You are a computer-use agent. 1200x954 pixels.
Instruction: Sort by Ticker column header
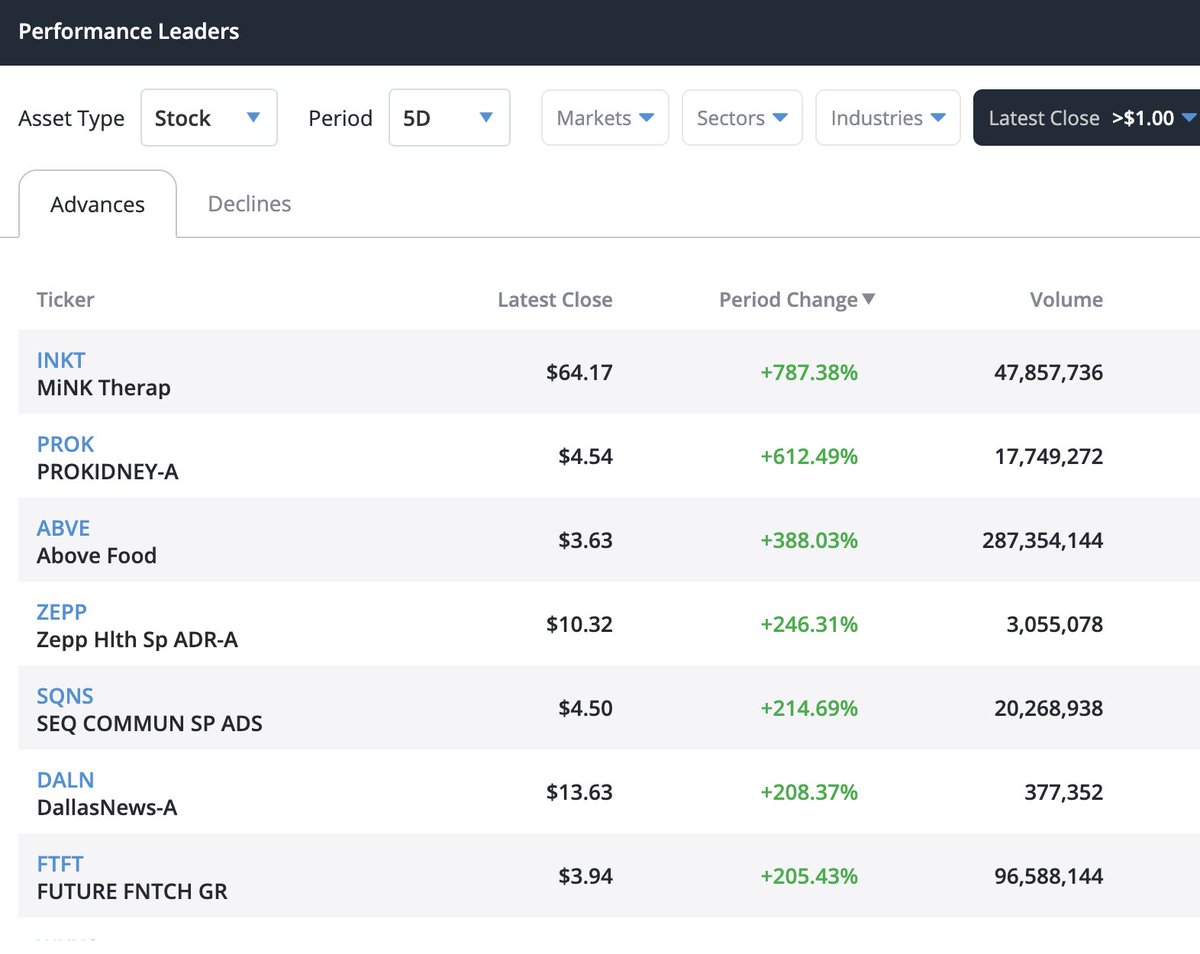pyautogui.click(x=66, y=300)
